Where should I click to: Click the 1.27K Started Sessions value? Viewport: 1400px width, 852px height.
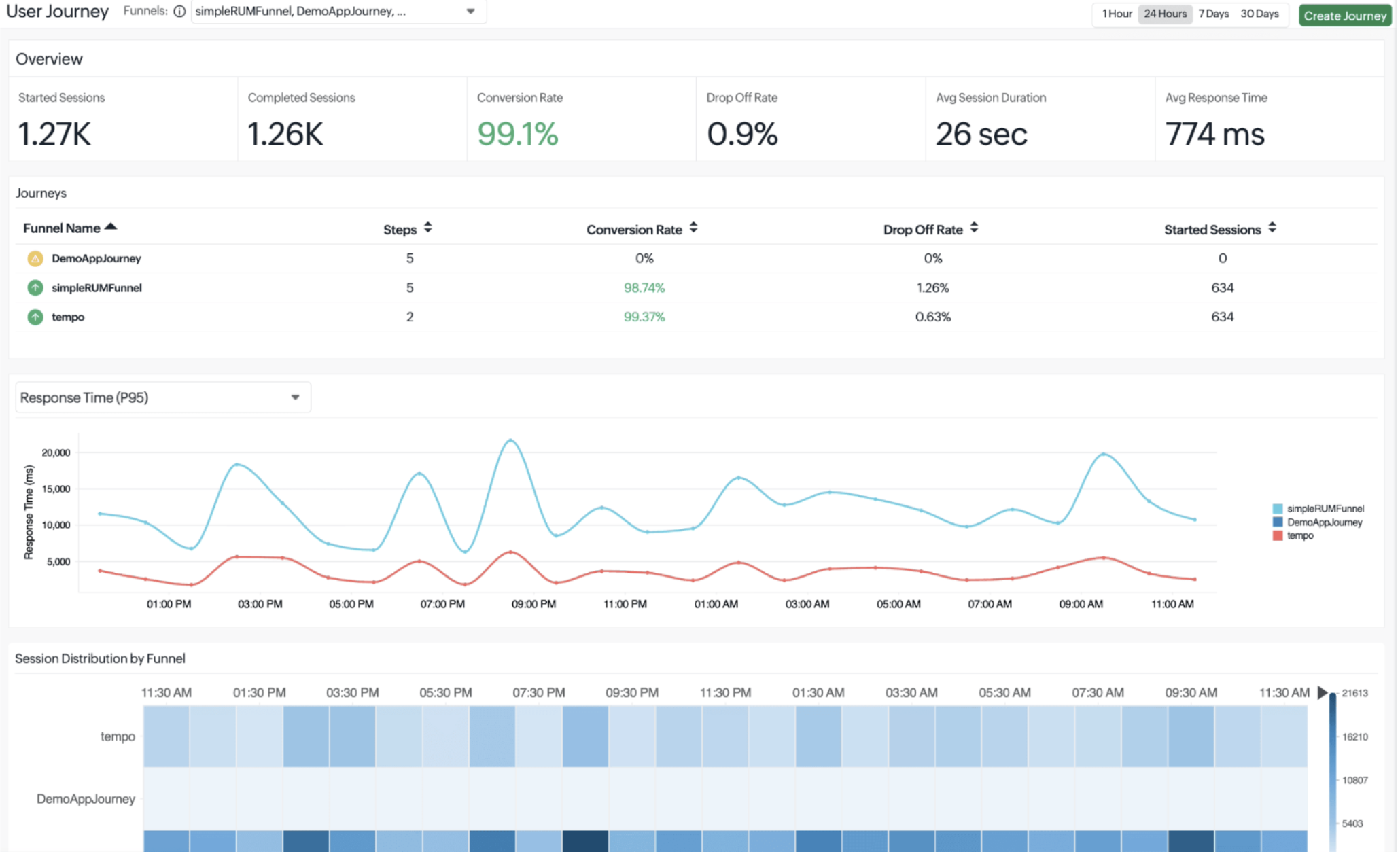pos(54,133)
